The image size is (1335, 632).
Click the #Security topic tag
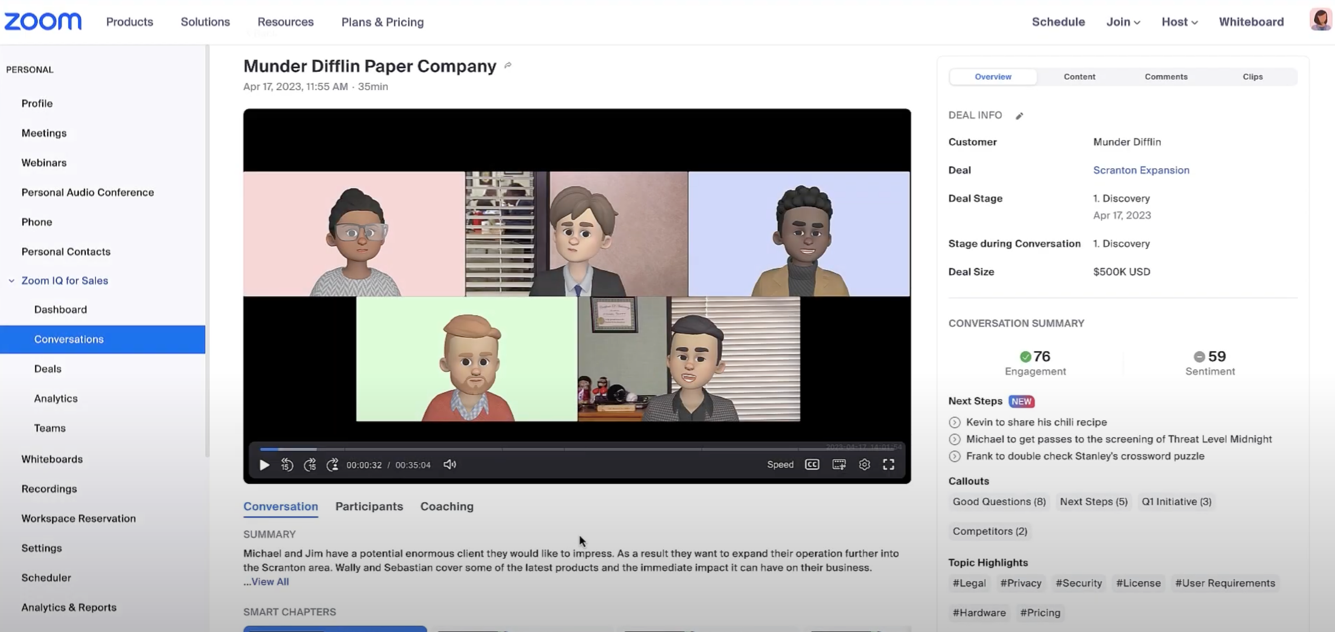[x=1079, y=584]
